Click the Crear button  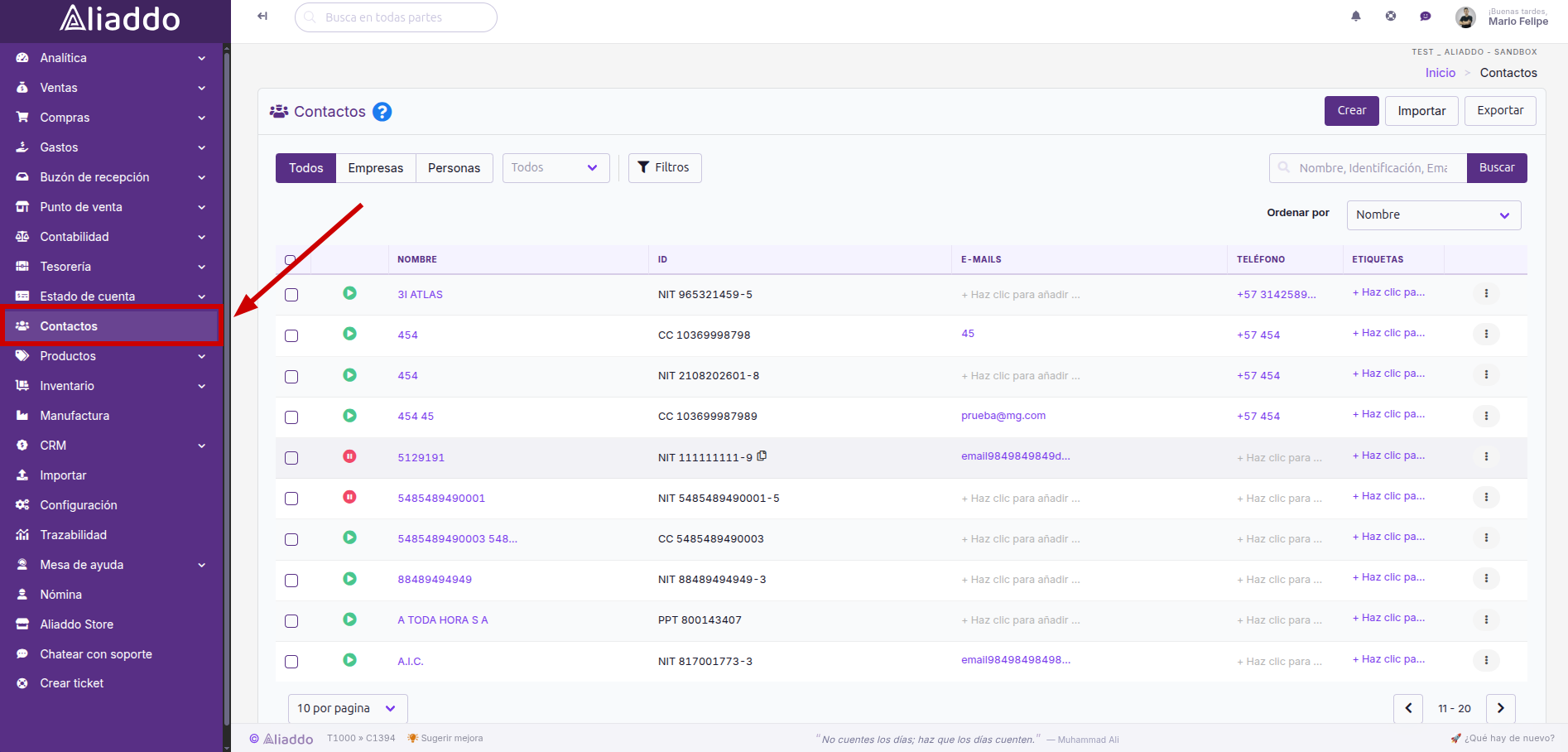(x=1352, y=111)
